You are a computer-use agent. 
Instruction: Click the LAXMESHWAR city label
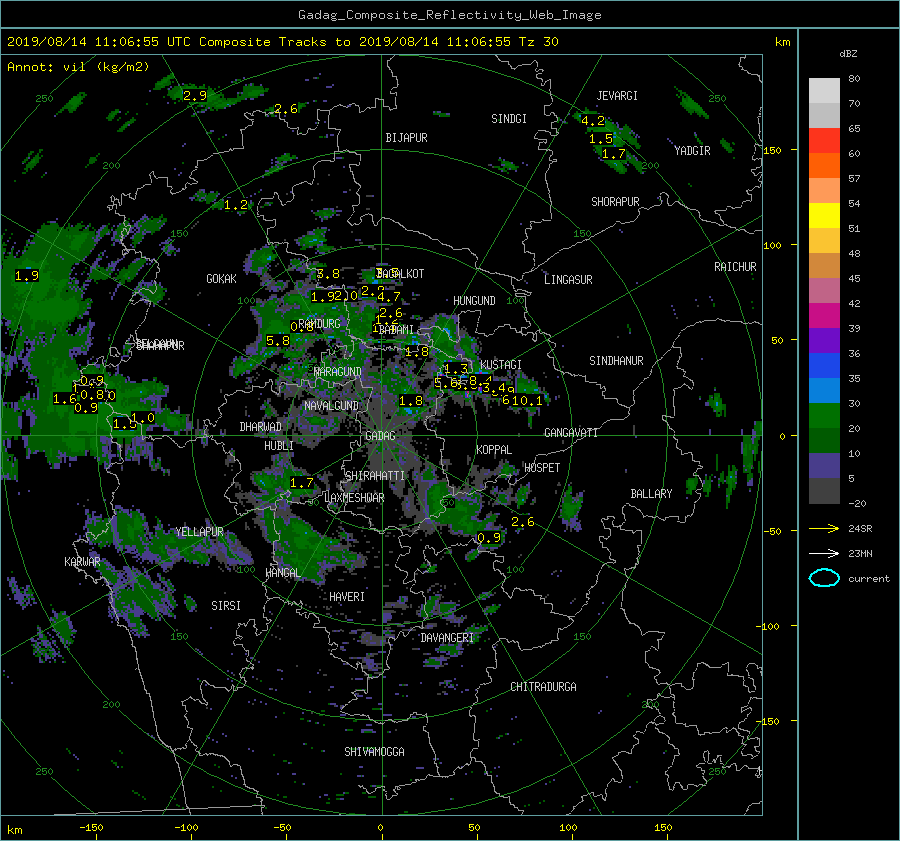click(354, 498)
